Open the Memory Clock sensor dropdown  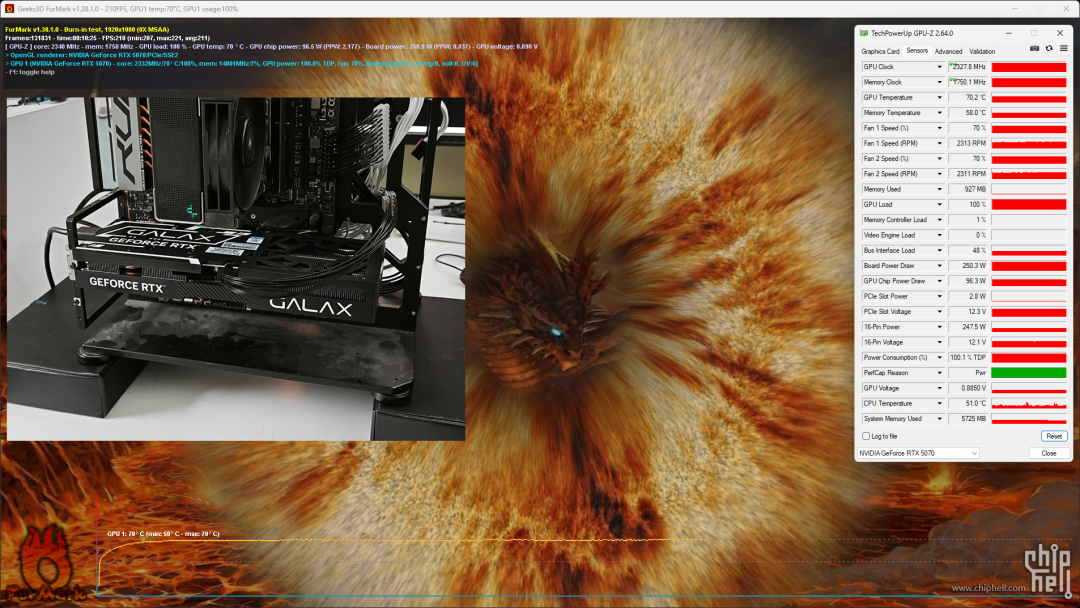(939, 82)
